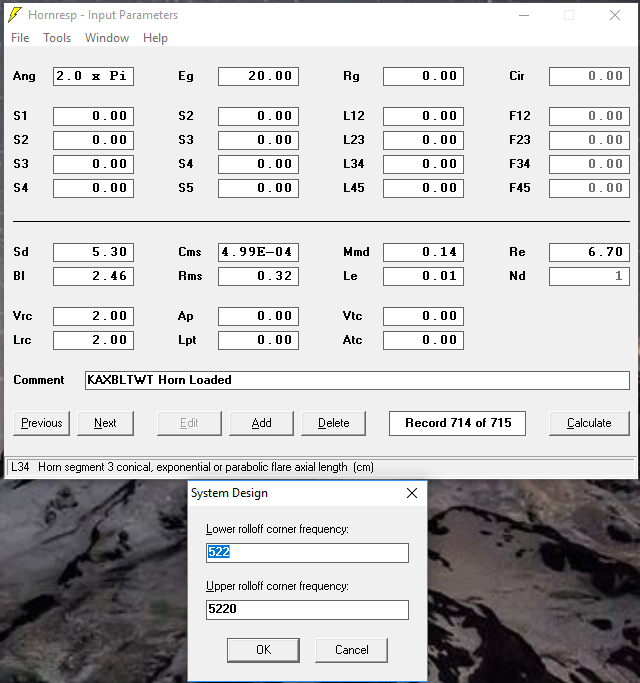This screenshot has height=683, width=640.
Task: Close the System Design dialog
Action: pos(412,493)
